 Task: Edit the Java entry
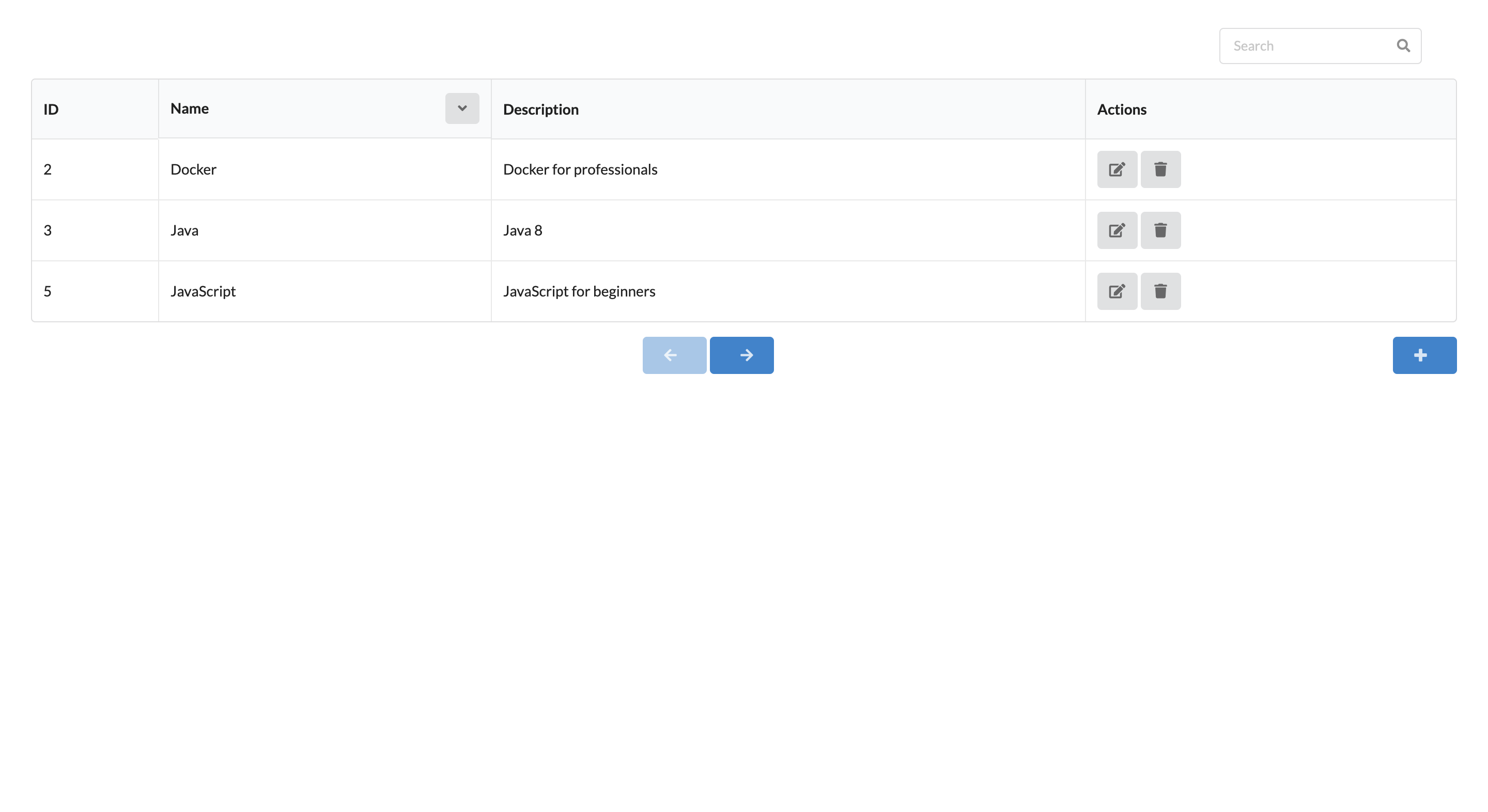coord(1117,230)
